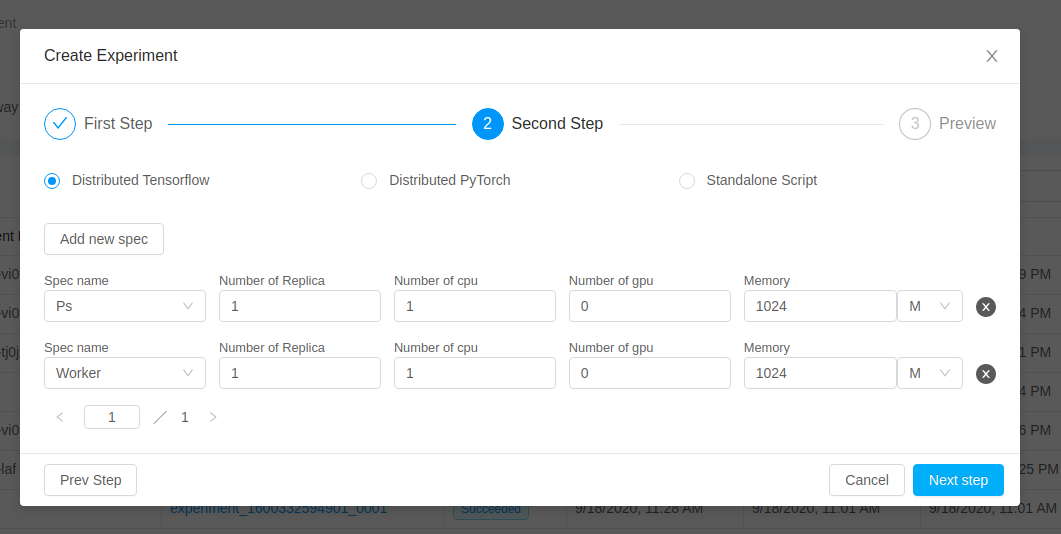The width and height of the screenshot is (1061, 534).
Task: Open the Ps spec name dropdown
Action: 125,306
